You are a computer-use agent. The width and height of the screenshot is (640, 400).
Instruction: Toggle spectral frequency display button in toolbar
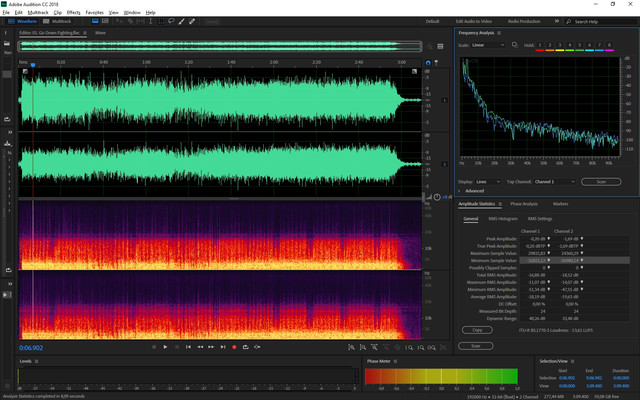point(95,21)
